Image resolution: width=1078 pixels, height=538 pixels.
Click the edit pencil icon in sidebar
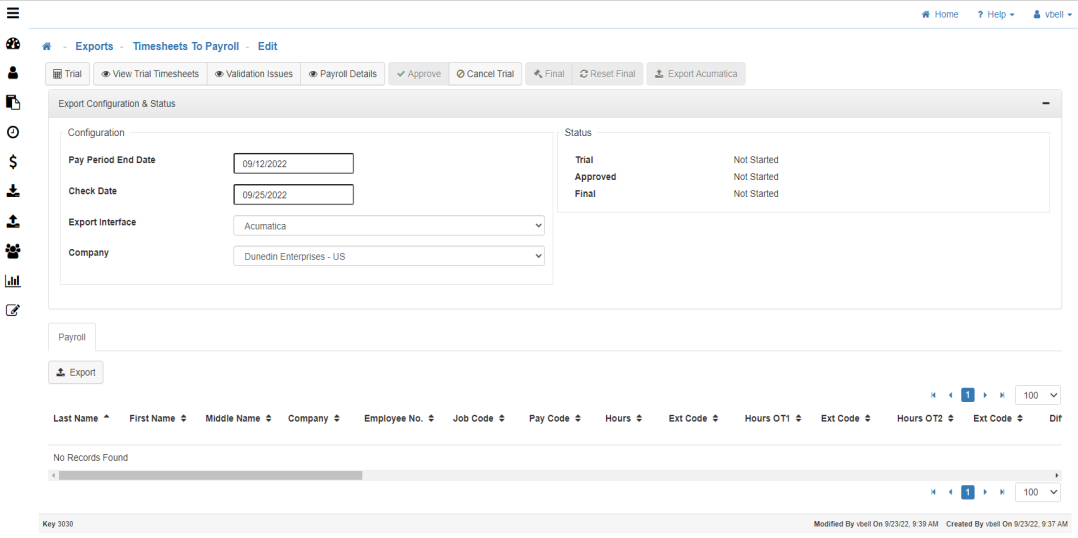(13, 310)
